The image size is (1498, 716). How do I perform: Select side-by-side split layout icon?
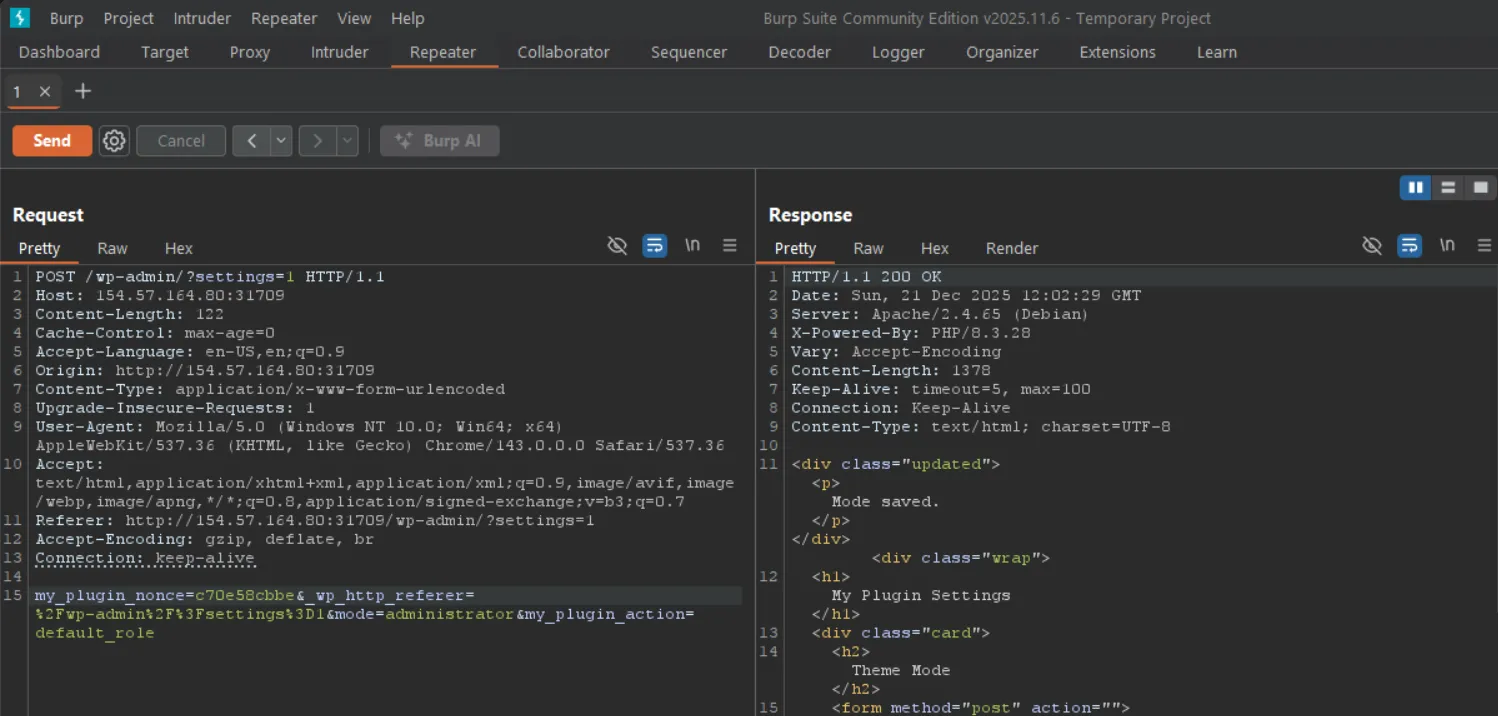[1415, 187]
